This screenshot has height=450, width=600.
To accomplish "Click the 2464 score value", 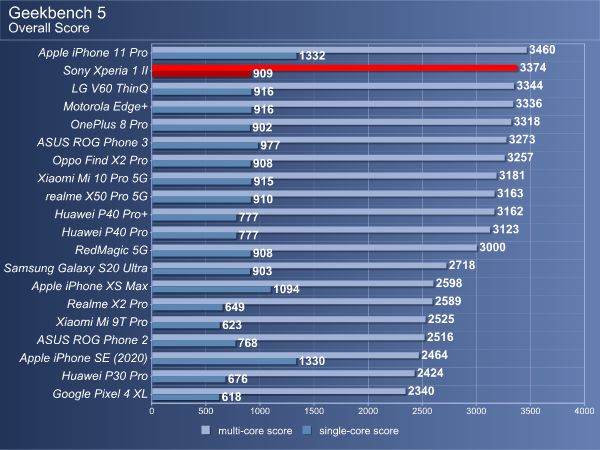I will 434,355.
